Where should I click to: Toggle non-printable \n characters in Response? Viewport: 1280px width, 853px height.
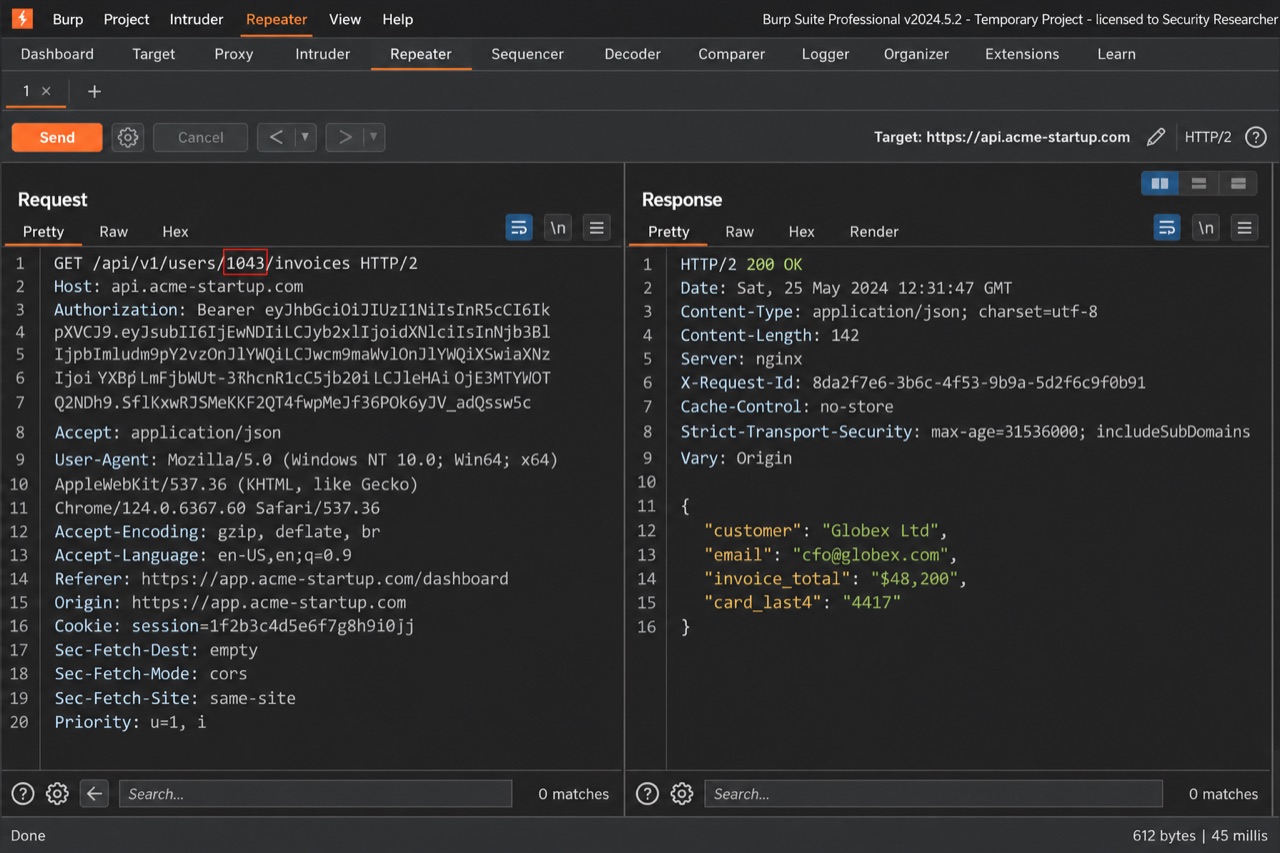[1206, 228]
